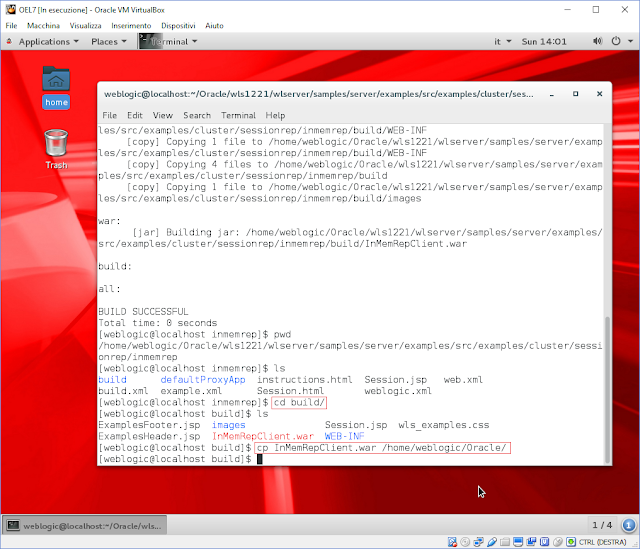Close the terminal window
The width and height of the screenshot is (640, 549).
pos(600,94)
